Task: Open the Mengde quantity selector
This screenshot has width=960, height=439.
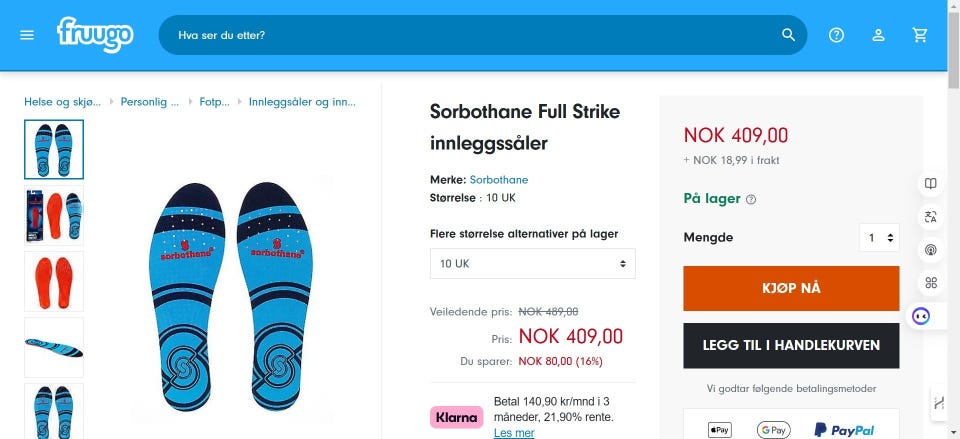Action: point(879,238)
